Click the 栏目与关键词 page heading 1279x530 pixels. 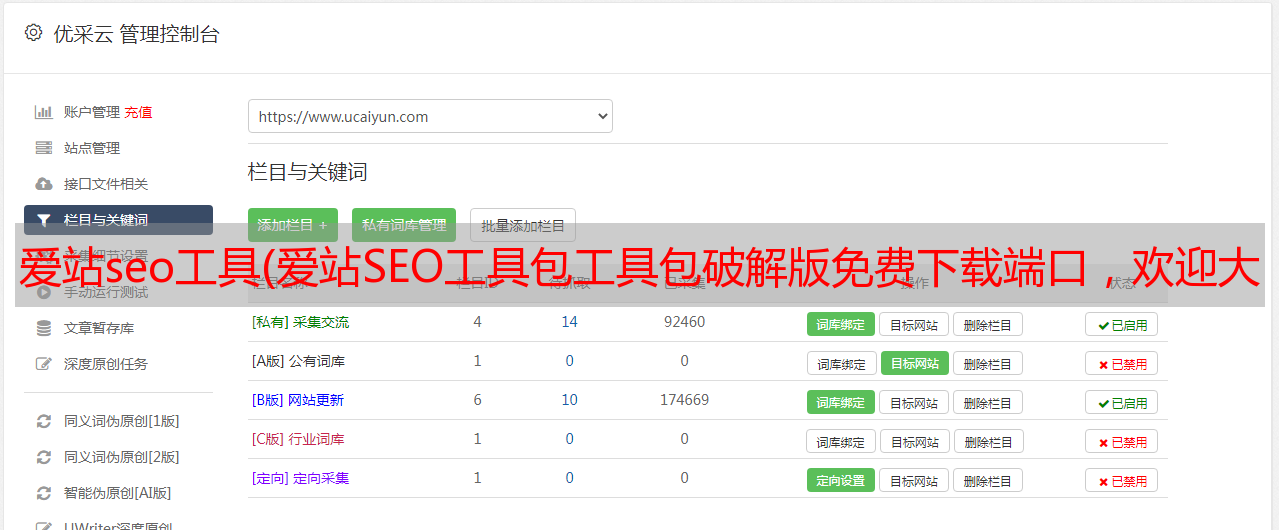(x=307, y=172)
